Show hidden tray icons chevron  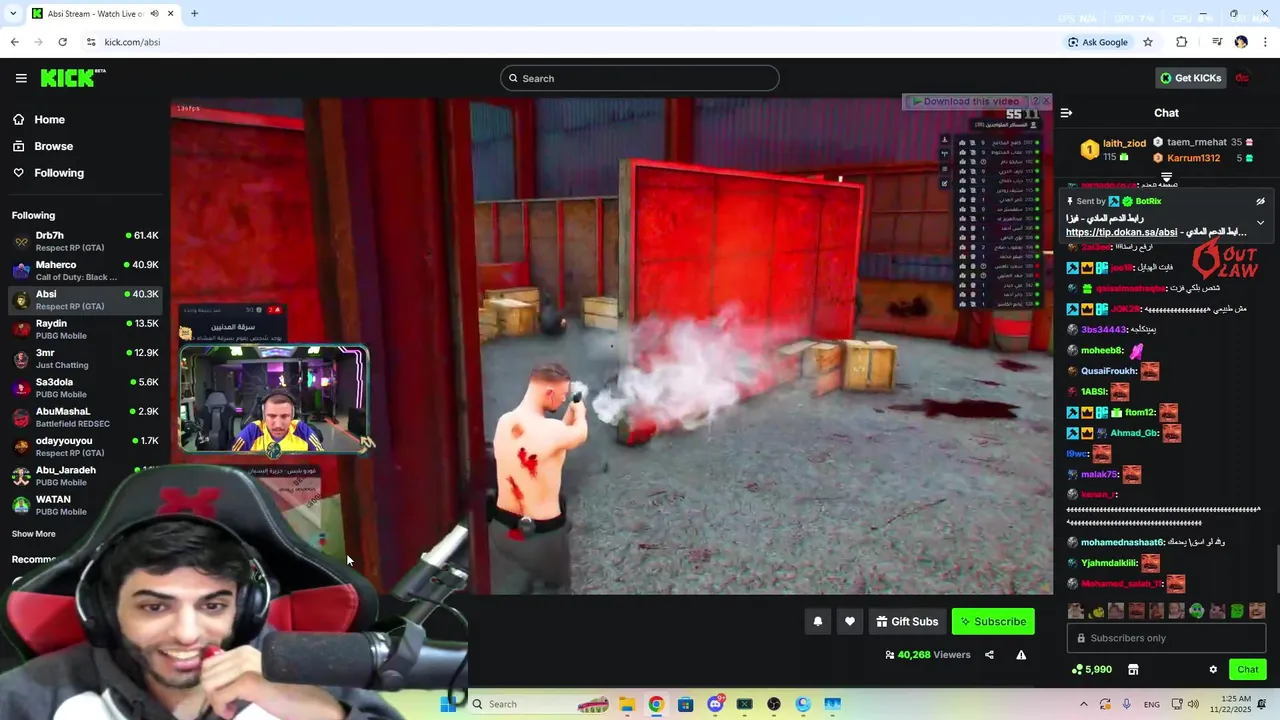tap(1083, 704)
